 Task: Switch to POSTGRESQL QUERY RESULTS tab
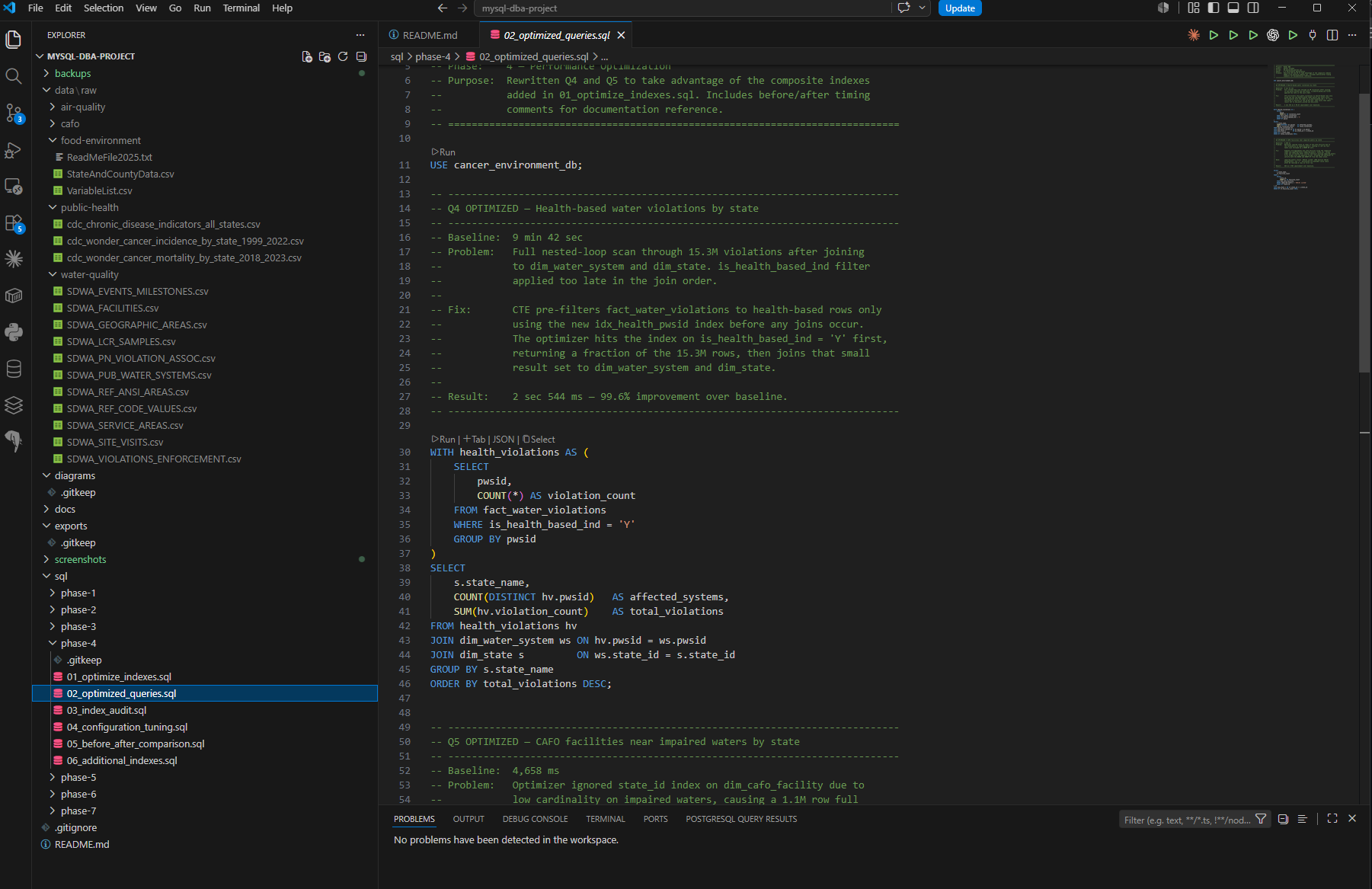point(741,819)
